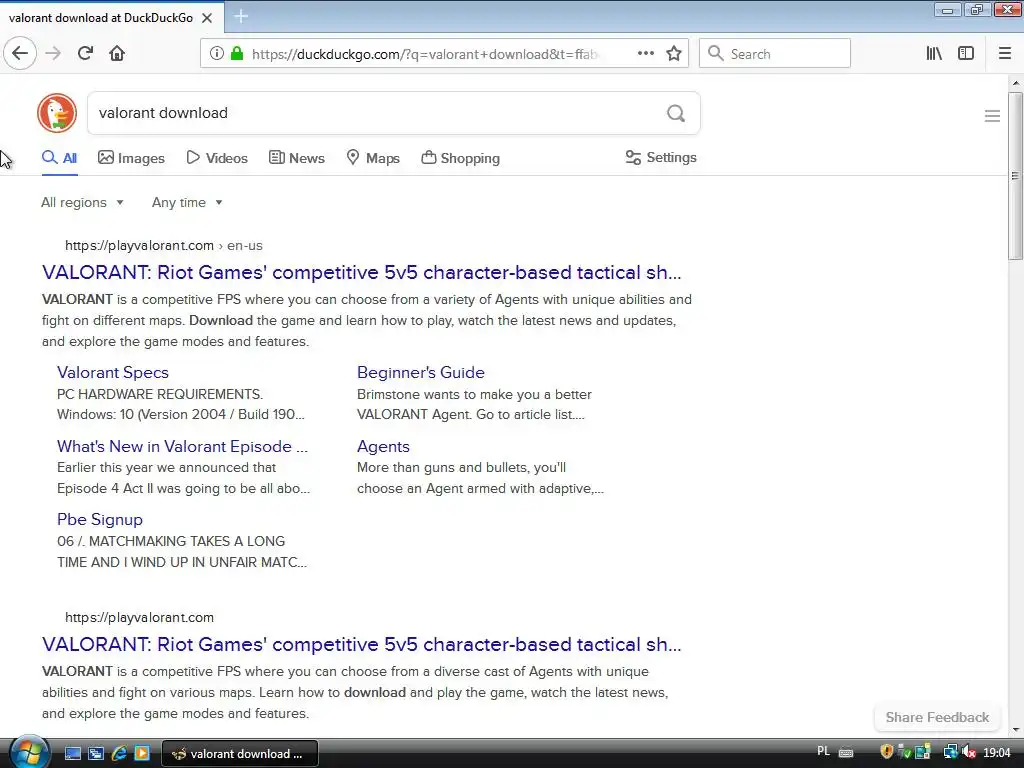This screenshot has height=768, width=1024.
Task: Reload the current page
Action: pyautogui.click(x=86, y=54)
